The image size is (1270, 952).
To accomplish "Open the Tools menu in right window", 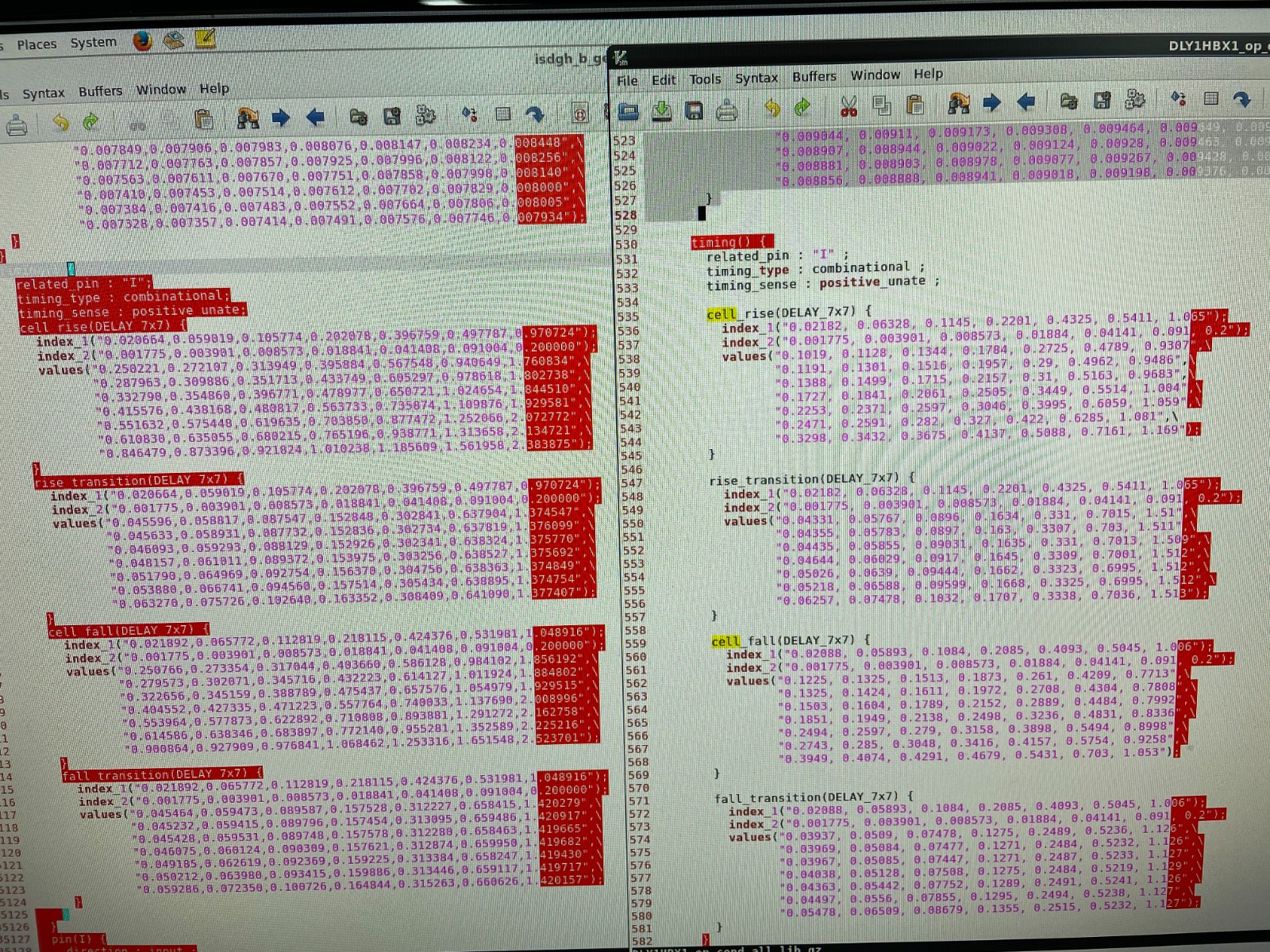I will [705, 79].
